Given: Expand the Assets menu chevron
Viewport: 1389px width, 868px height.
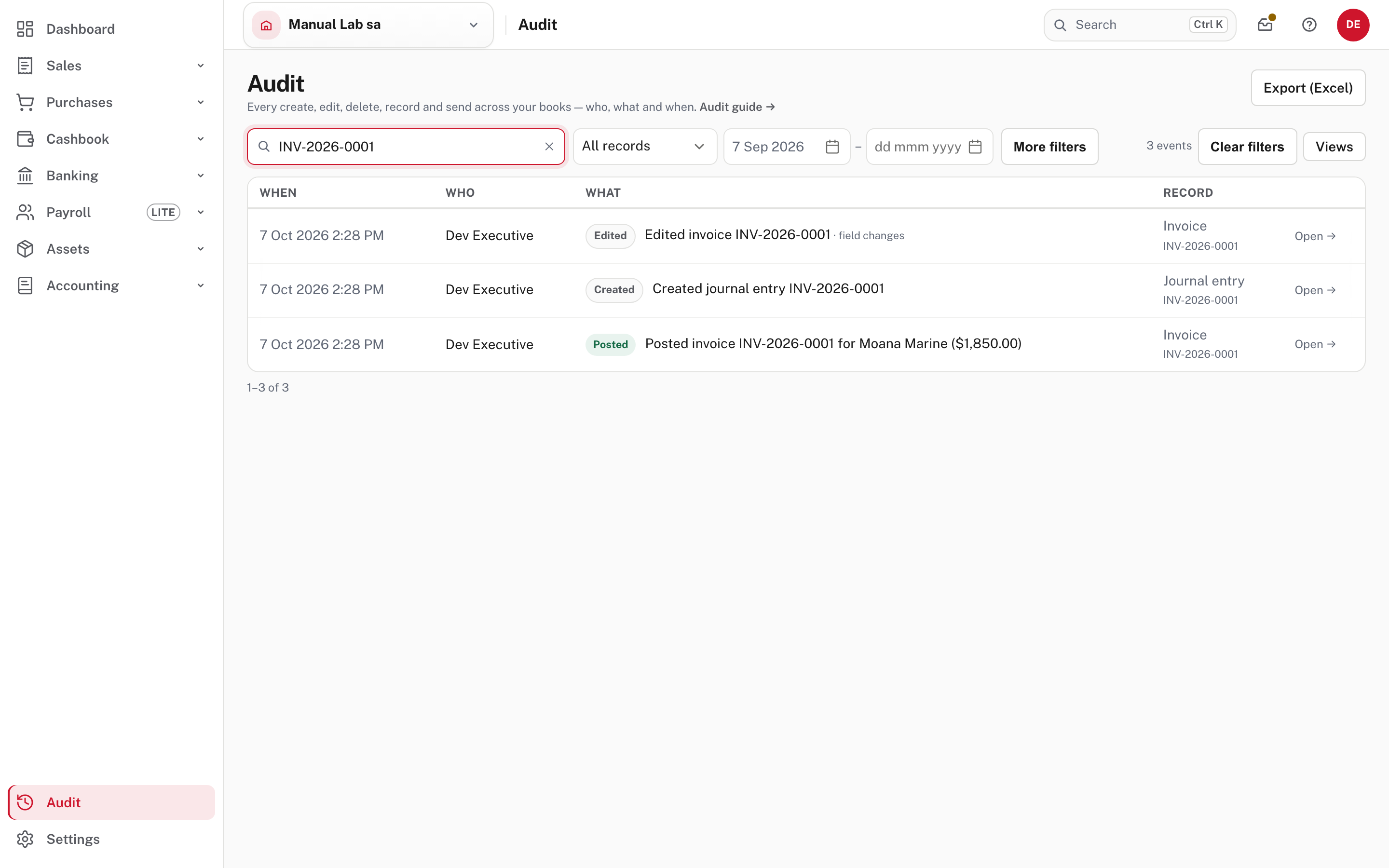Looking at the screenshot, I should (201, 249).
